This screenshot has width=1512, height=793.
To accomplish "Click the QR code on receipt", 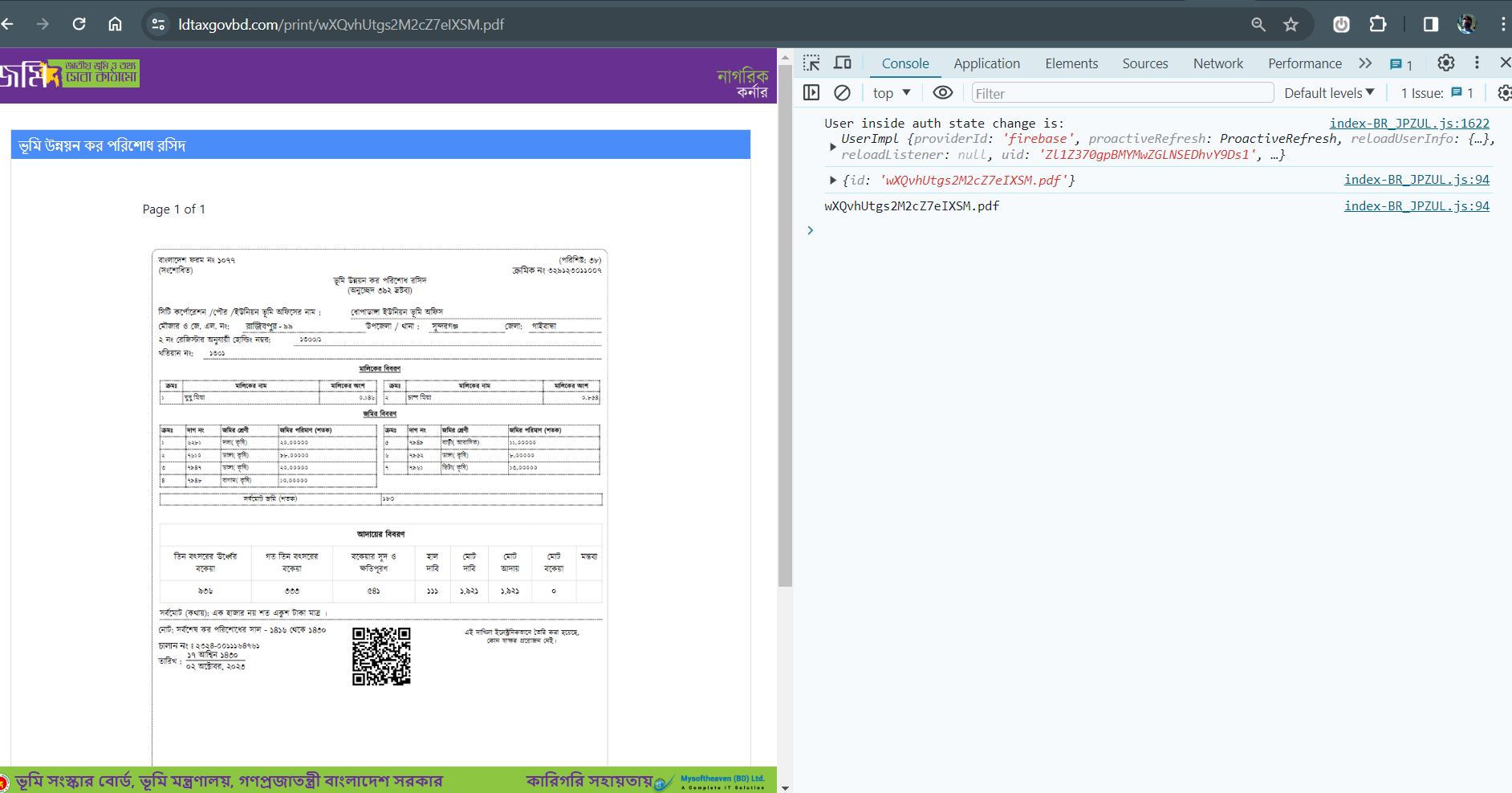I will pyautogui.click(x=381, y=657).
